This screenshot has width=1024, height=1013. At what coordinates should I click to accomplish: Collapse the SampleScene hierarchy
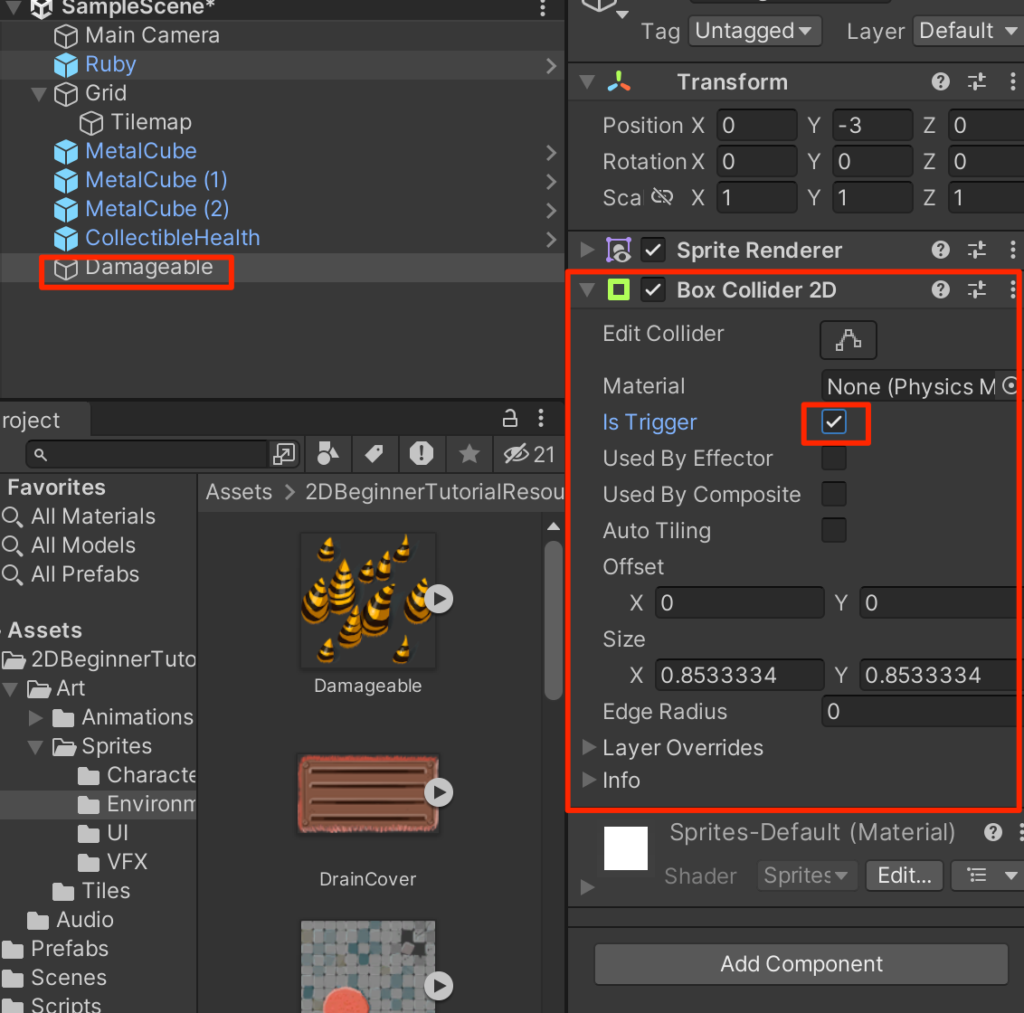(14, 8)
